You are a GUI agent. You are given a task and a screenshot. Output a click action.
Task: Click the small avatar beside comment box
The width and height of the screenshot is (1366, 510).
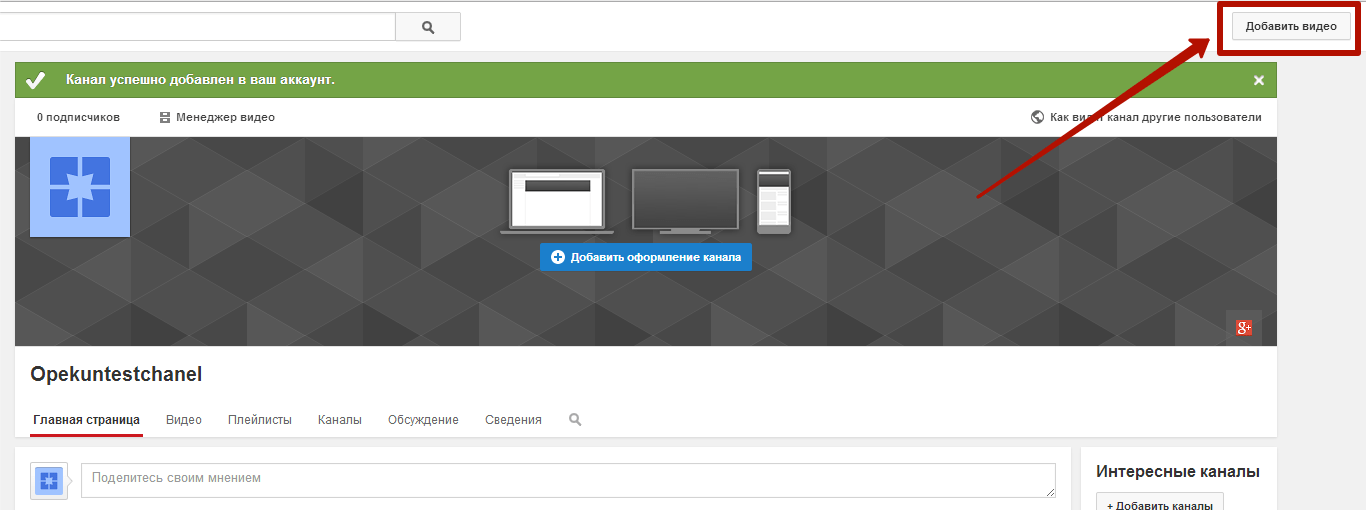[x=48, y=481]
